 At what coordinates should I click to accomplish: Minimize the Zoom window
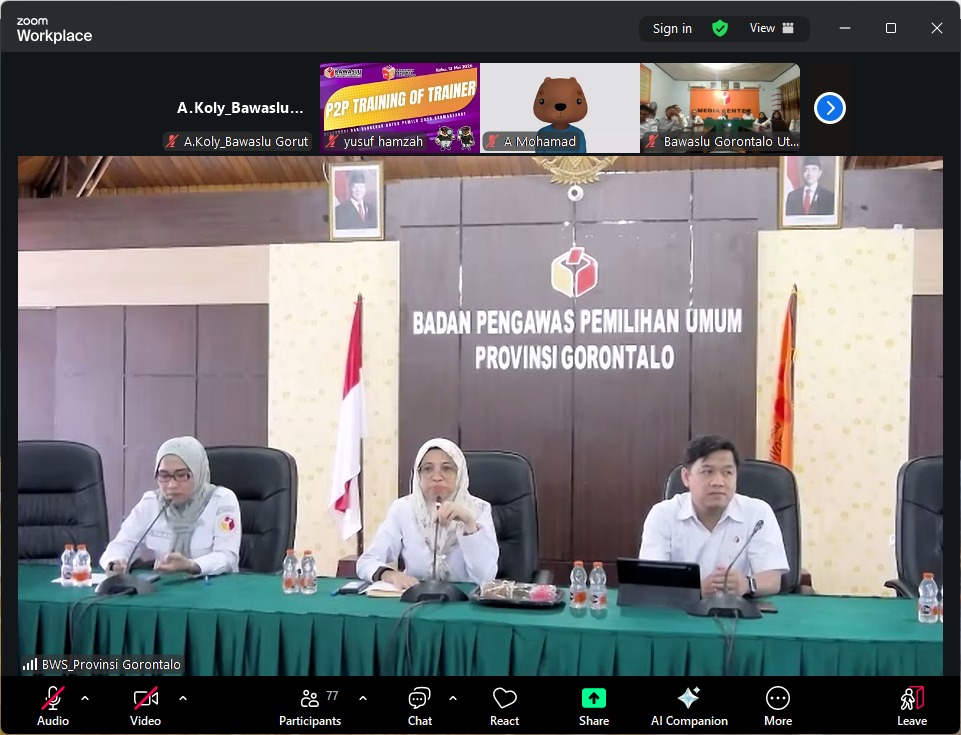[x=845, y=28]
